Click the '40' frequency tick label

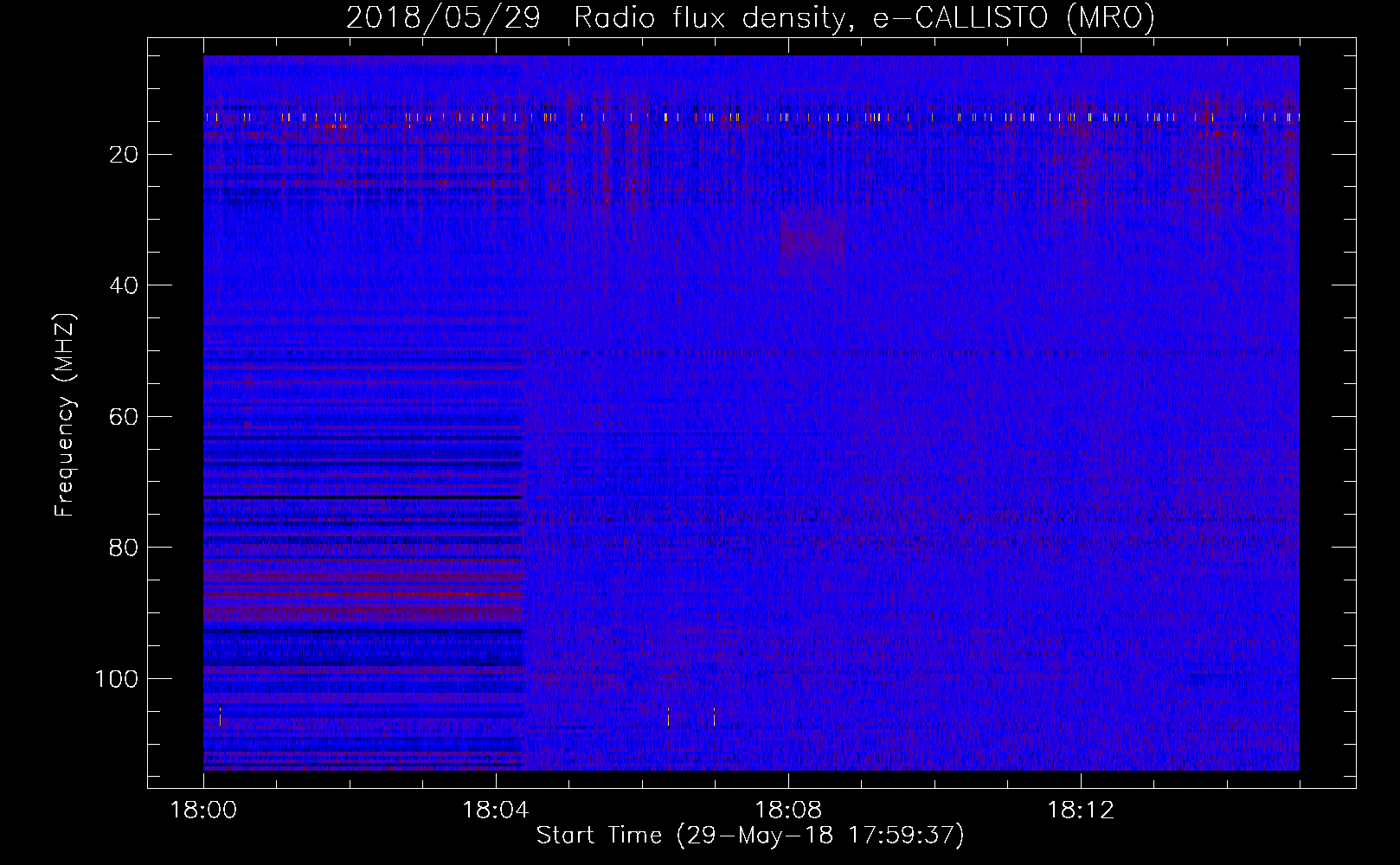pos(124,285)
